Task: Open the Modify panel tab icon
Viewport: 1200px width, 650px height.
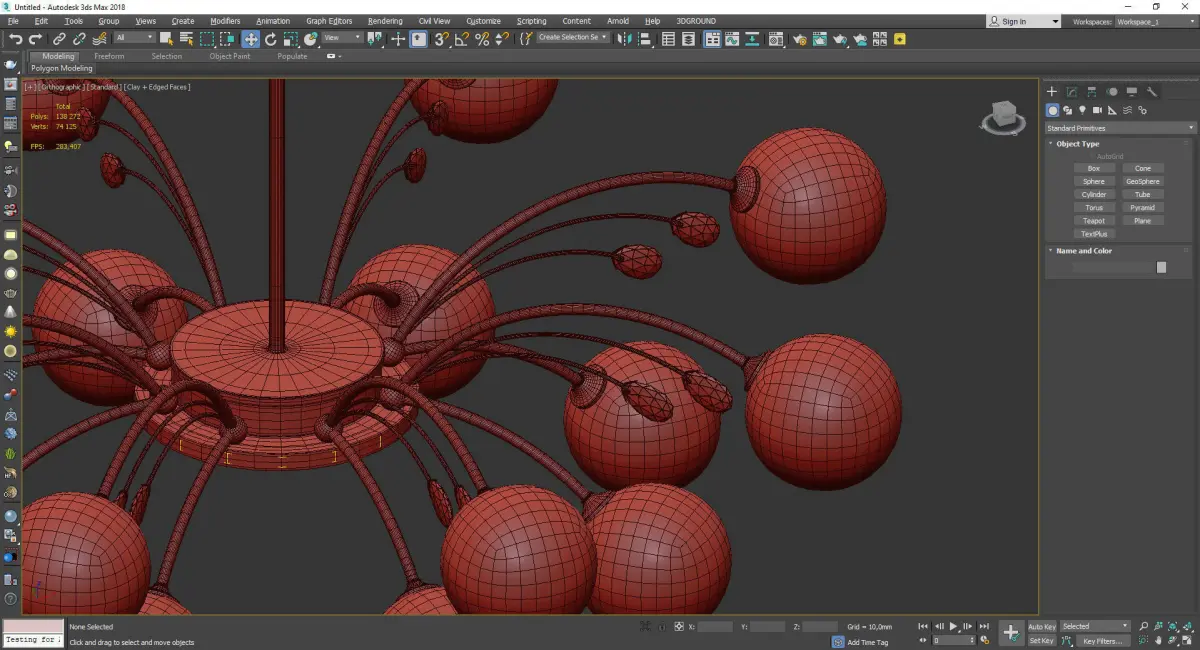Action: pyautogui.click(x=1072, y=92)
